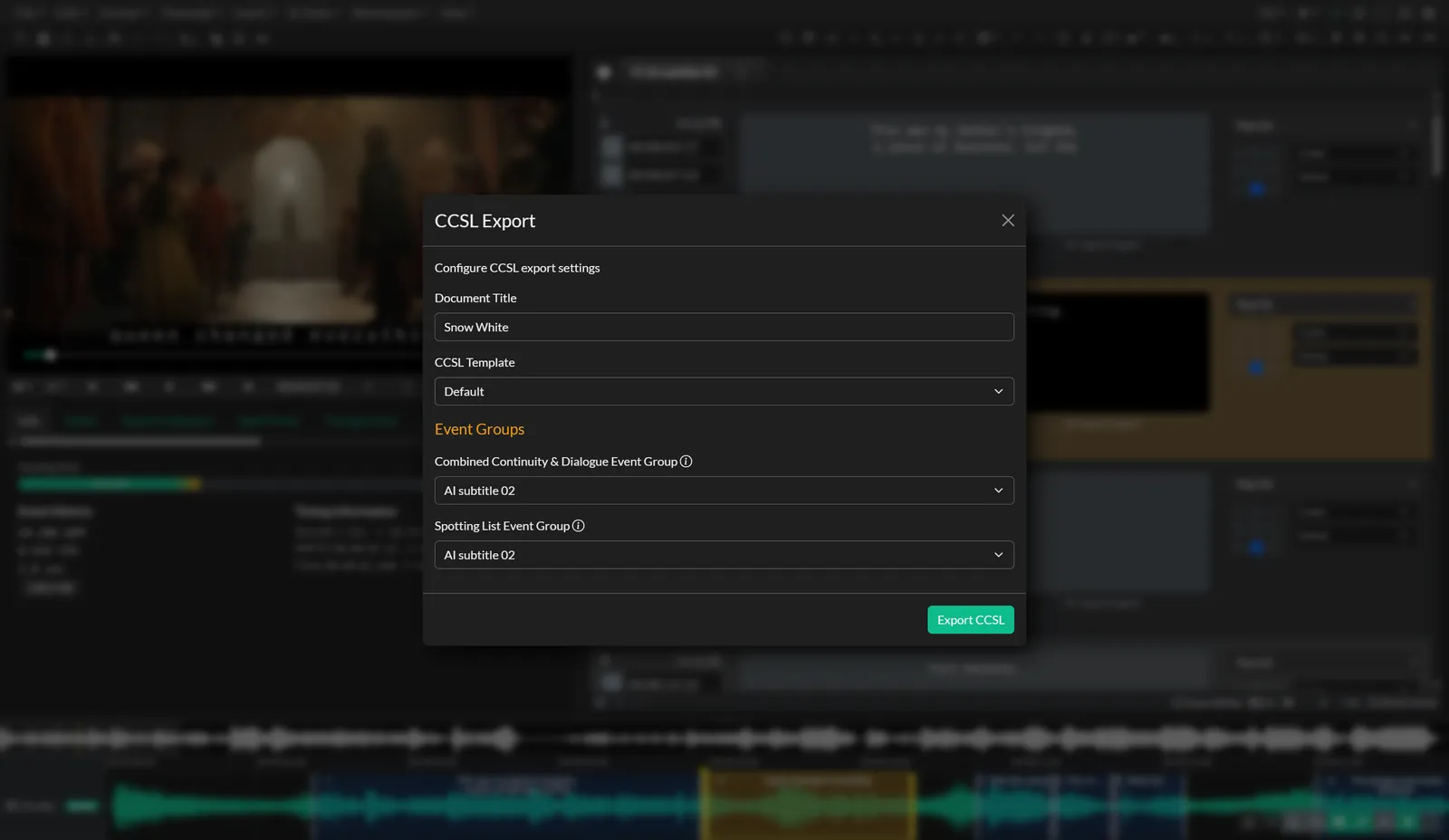
Task: Click the Export CCSL button
Action: click(971, 620)
